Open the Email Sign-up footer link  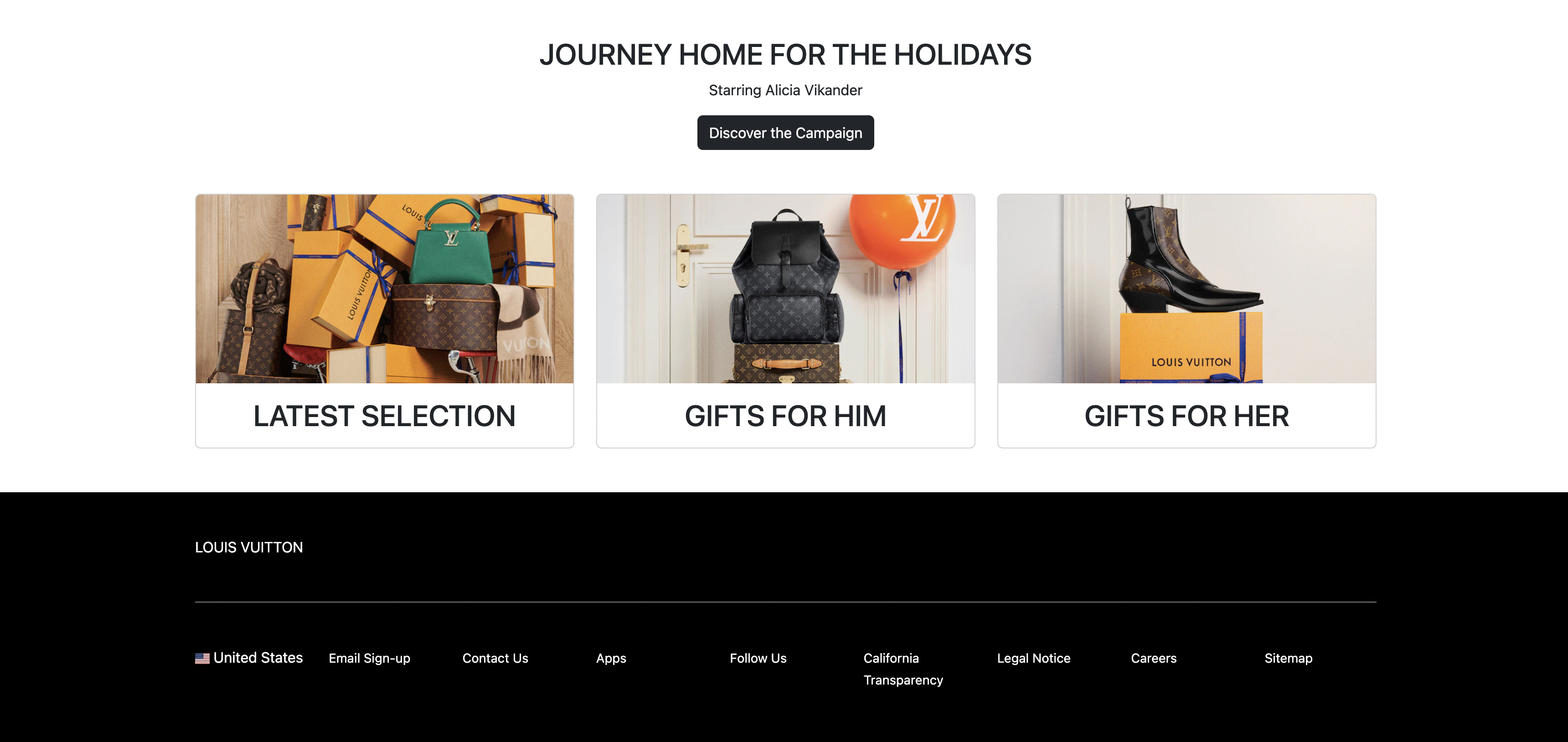tap(370, 658)
